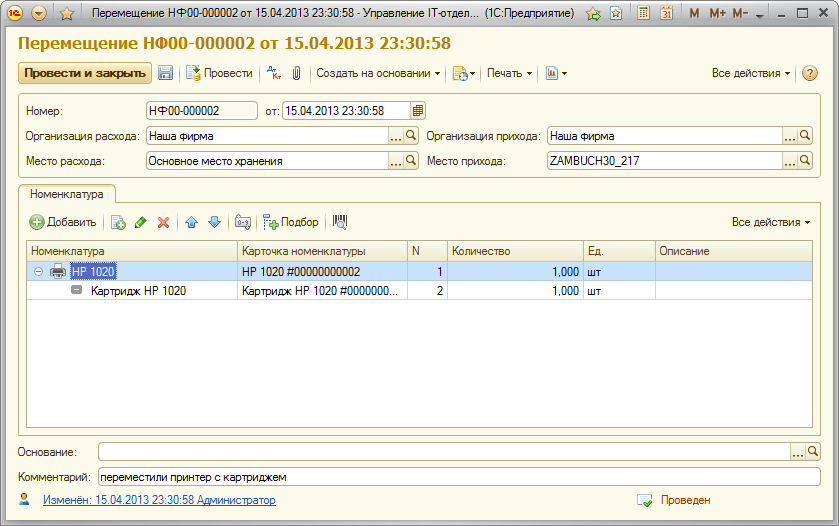Click magnifier icon of Организация расхода
The image size is (839, 526).
411,136
